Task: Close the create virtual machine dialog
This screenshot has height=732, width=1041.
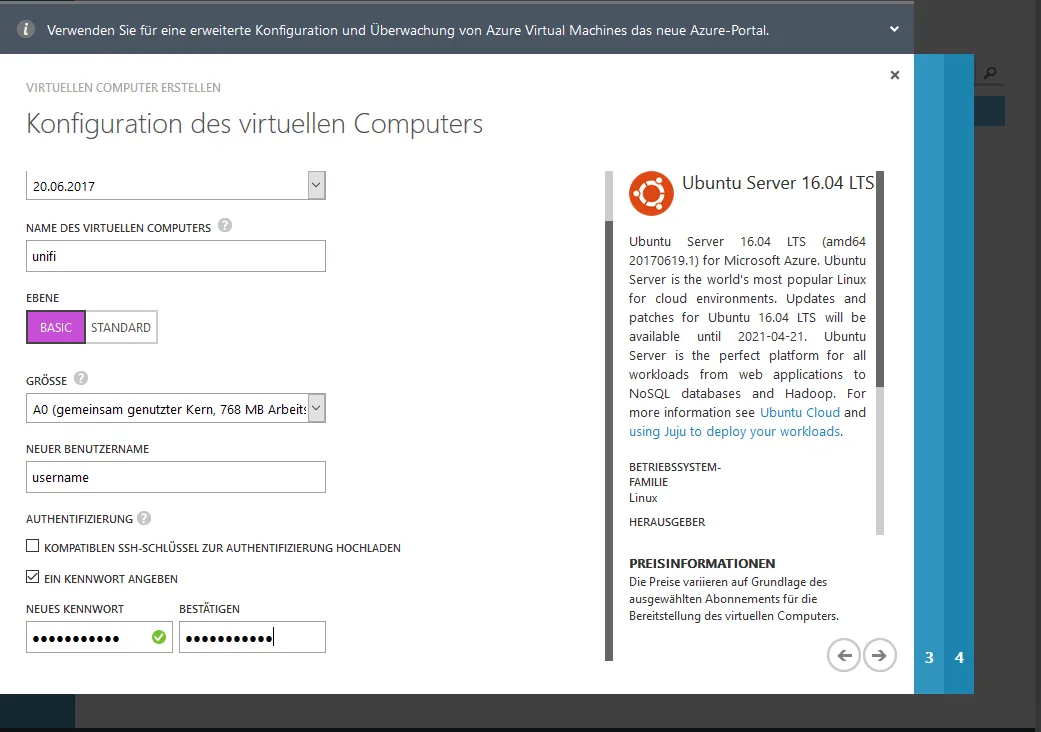Action: point(895,75)
